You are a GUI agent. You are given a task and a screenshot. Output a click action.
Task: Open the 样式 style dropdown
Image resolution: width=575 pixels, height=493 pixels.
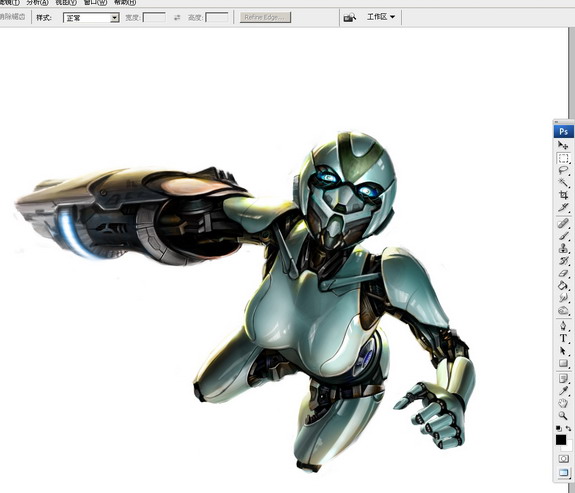91,18
